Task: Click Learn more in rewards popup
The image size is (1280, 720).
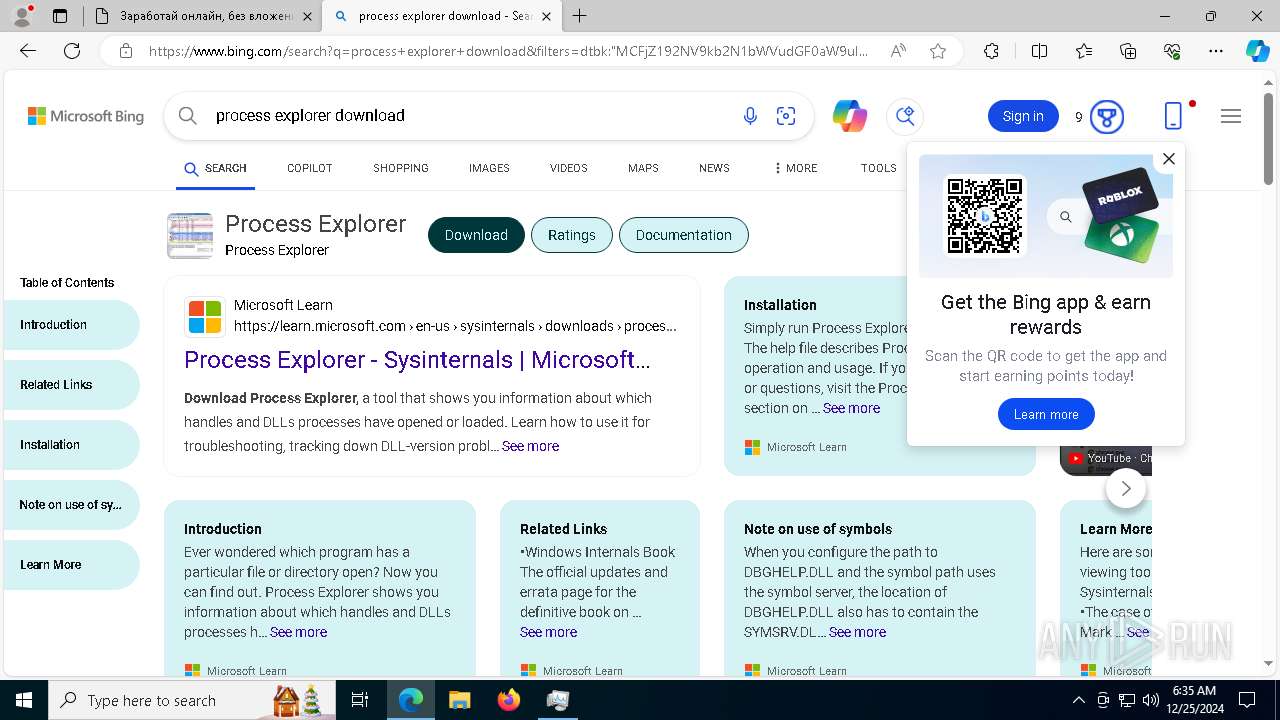Action: click(1046, 414)
